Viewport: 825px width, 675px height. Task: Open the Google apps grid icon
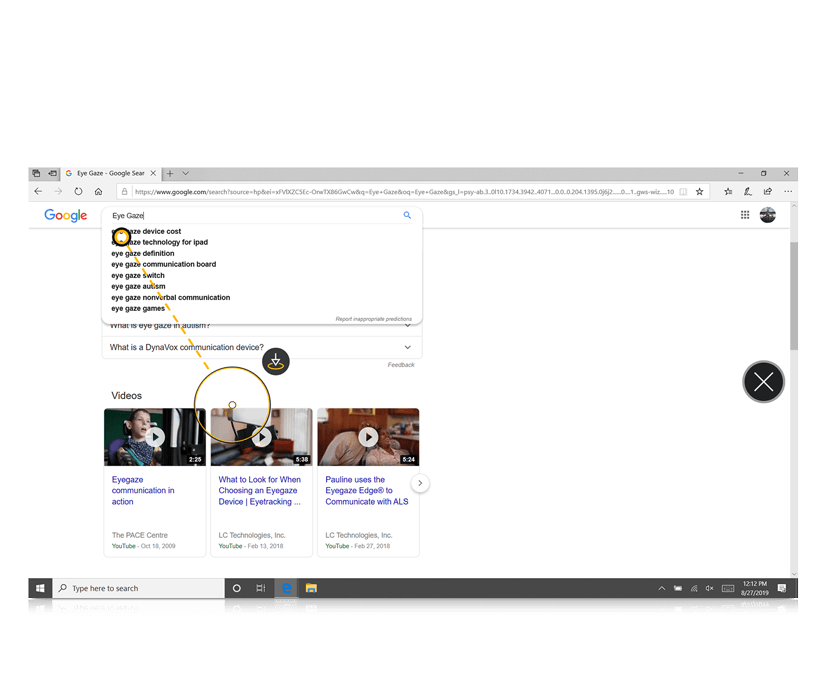click(x=745, y=215)
